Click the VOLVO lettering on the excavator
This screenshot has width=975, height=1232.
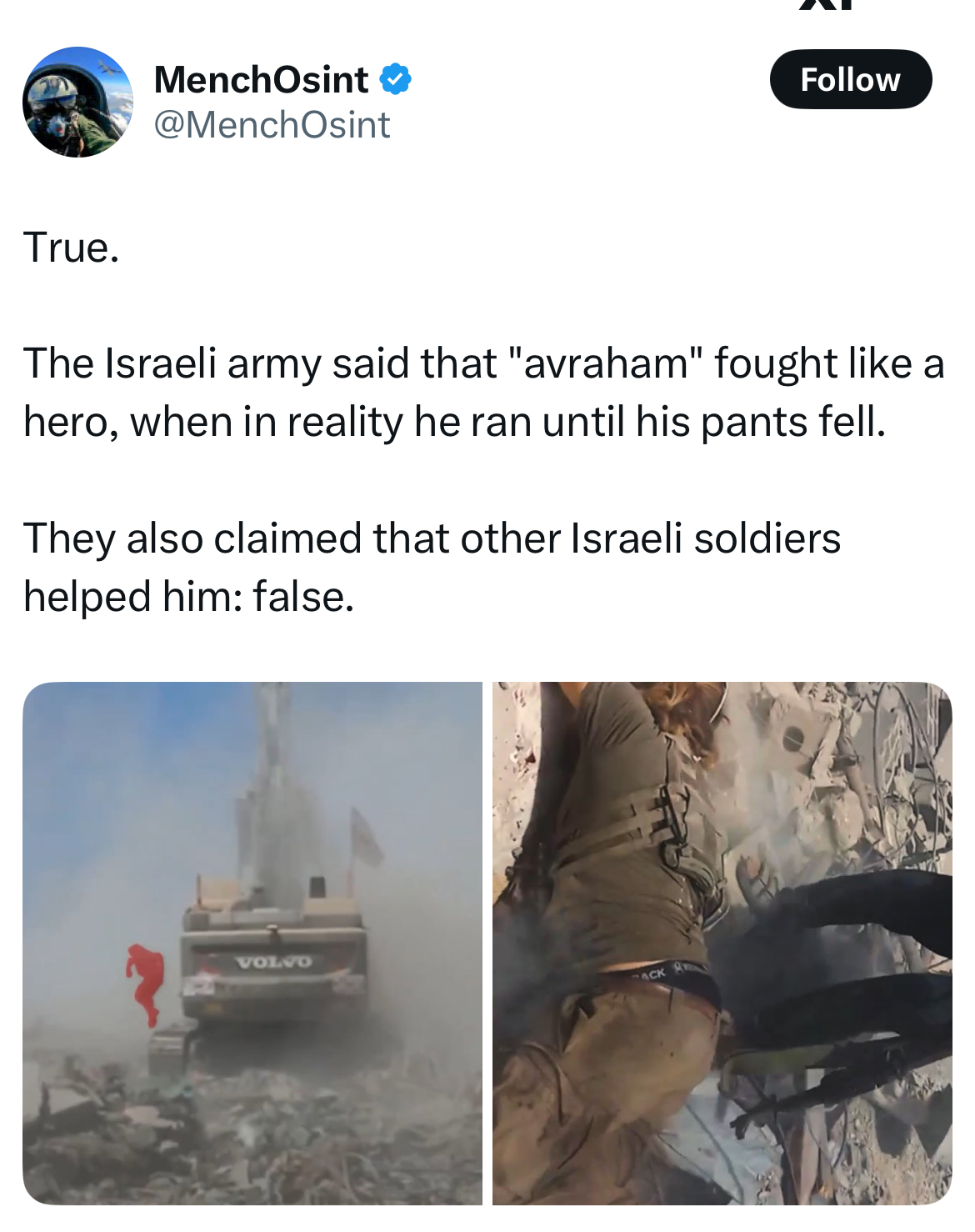point(273,962)
